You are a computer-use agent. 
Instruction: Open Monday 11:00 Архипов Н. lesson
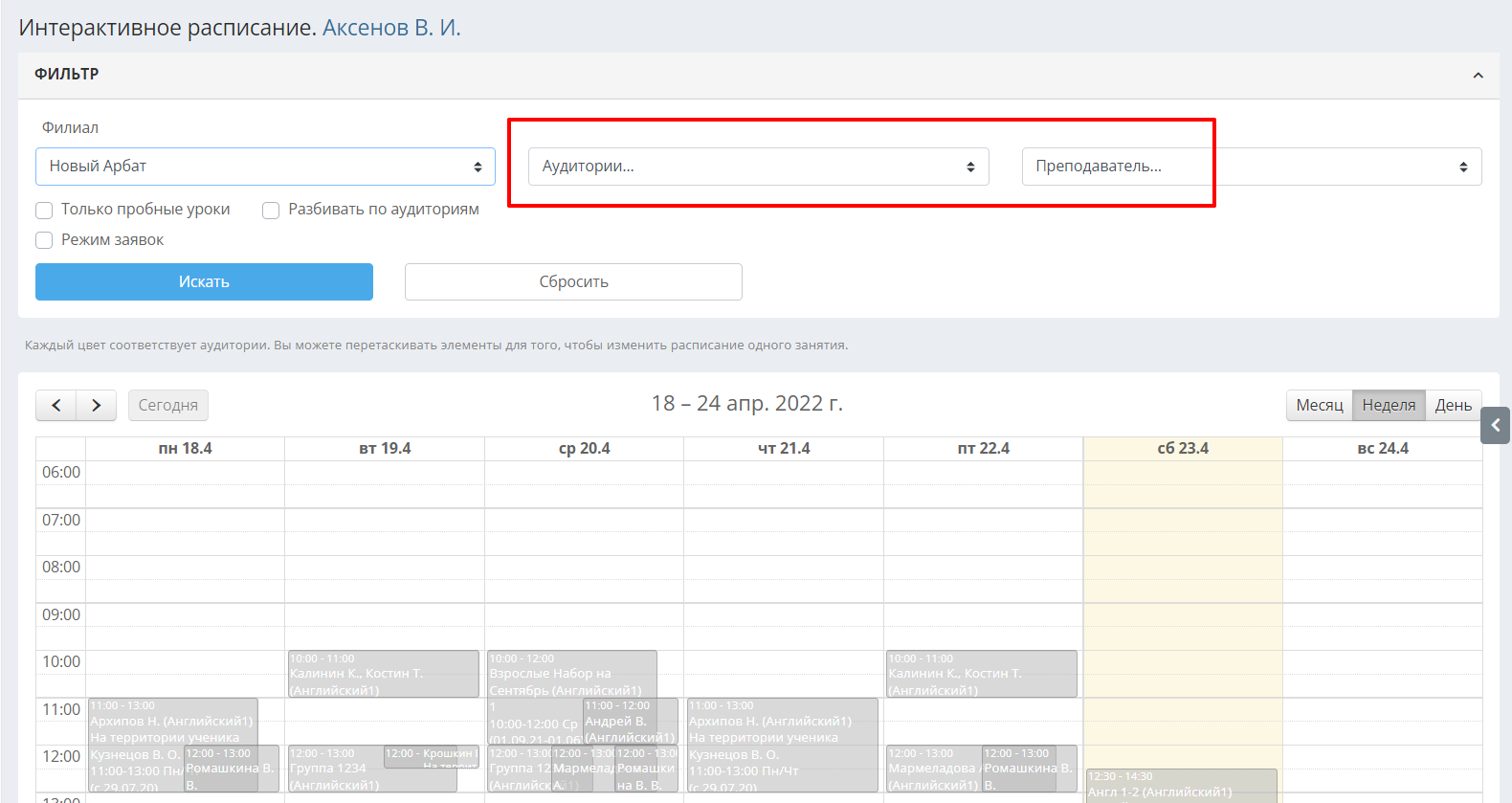[172, 721]
